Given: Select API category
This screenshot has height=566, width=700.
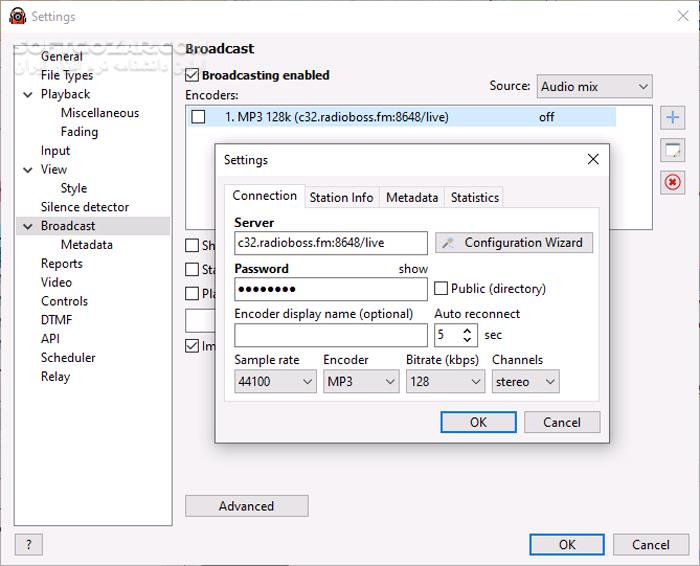Looking at the screenshot, I should (x=50, y=339).
